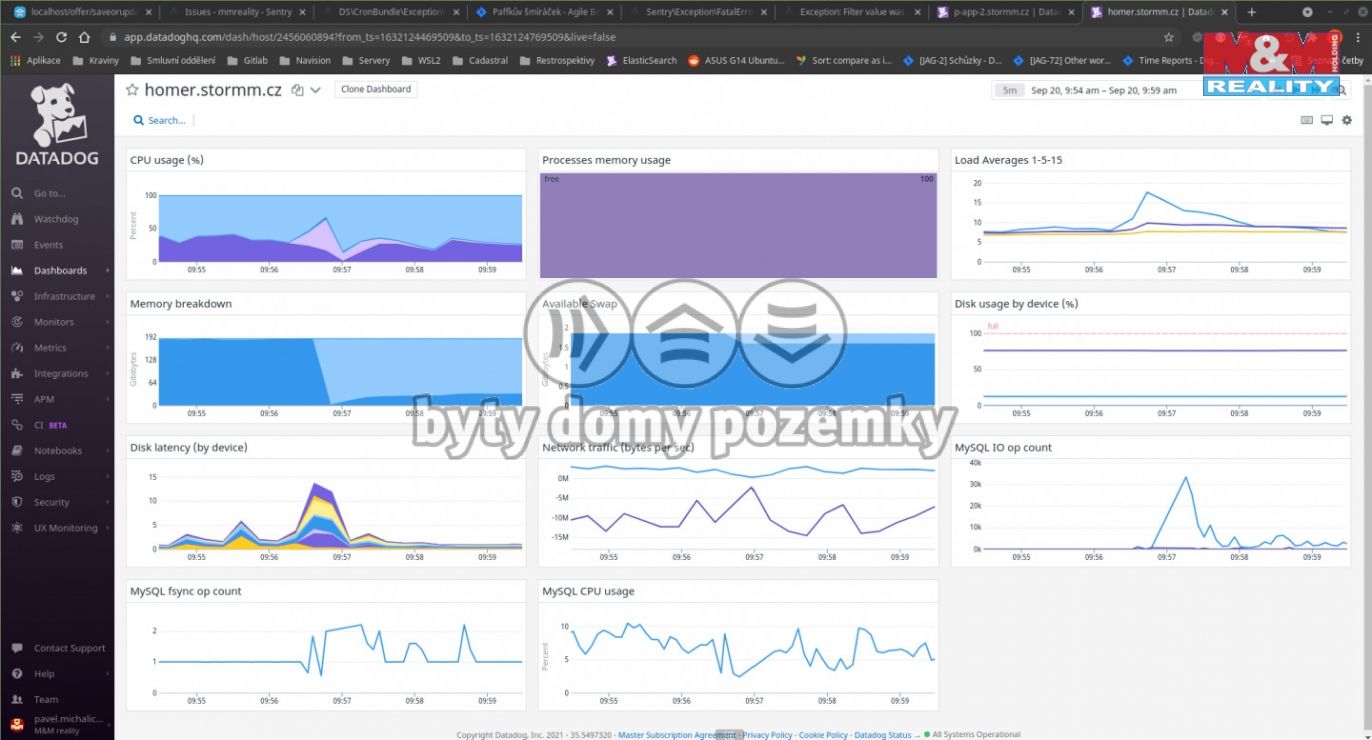Click the Clone Dashboard button
This screenshot has width=1372, height=740.
tap(375, 89)
